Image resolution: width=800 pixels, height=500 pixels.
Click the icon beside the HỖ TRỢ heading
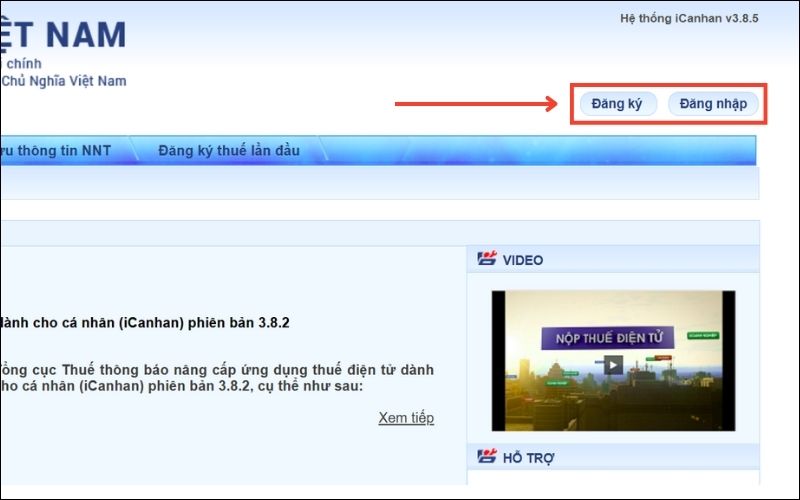click(x=487, y=457)
